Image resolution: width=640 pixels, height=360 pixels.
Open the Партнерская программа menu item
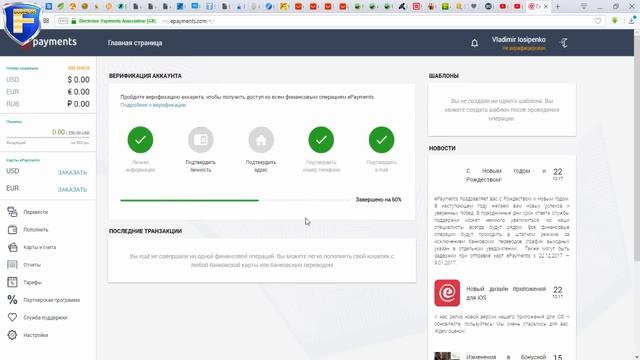click(51, 300)
